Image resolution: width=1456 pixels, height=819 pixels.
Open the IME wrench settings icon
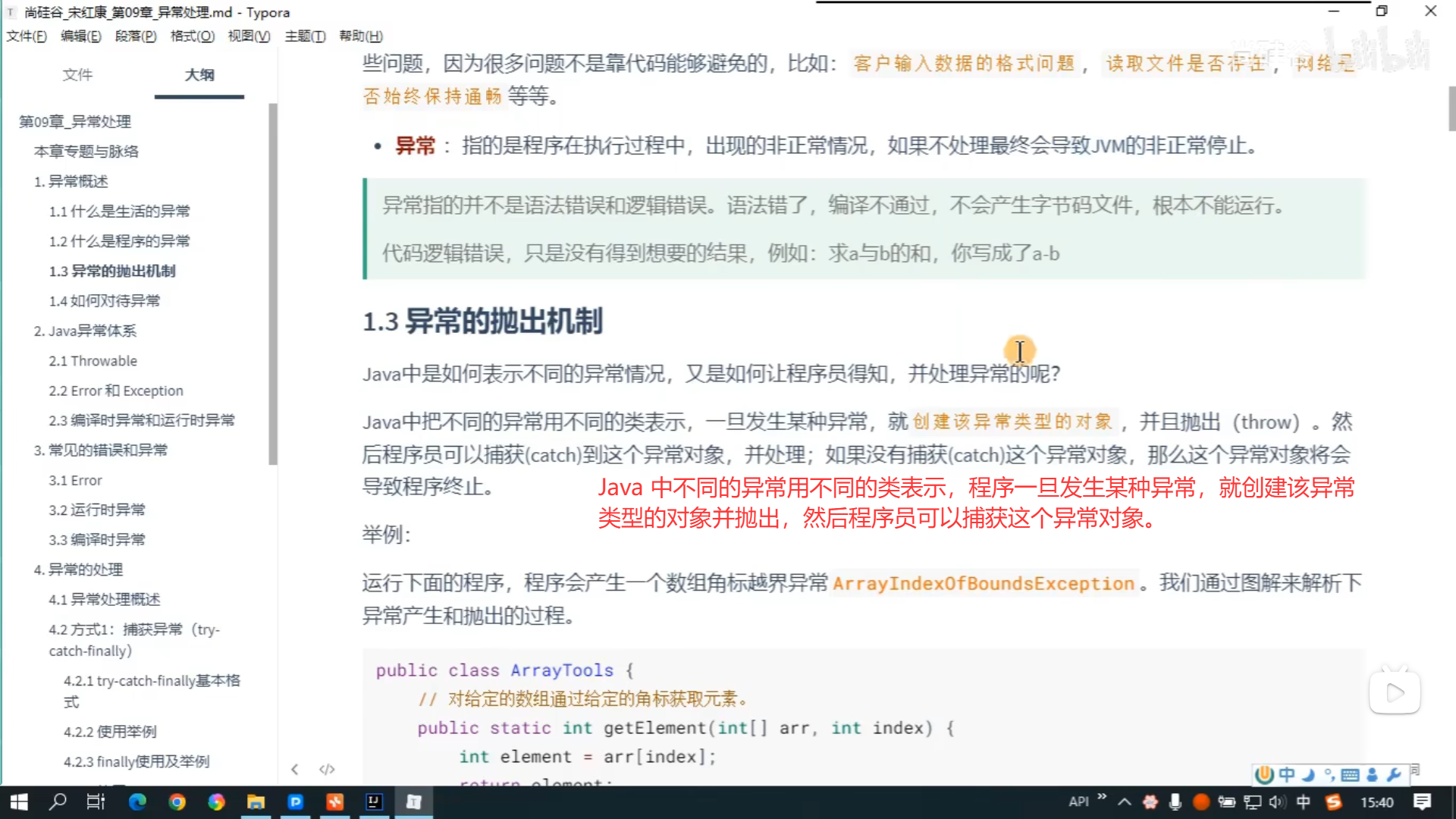(1393, 774)
